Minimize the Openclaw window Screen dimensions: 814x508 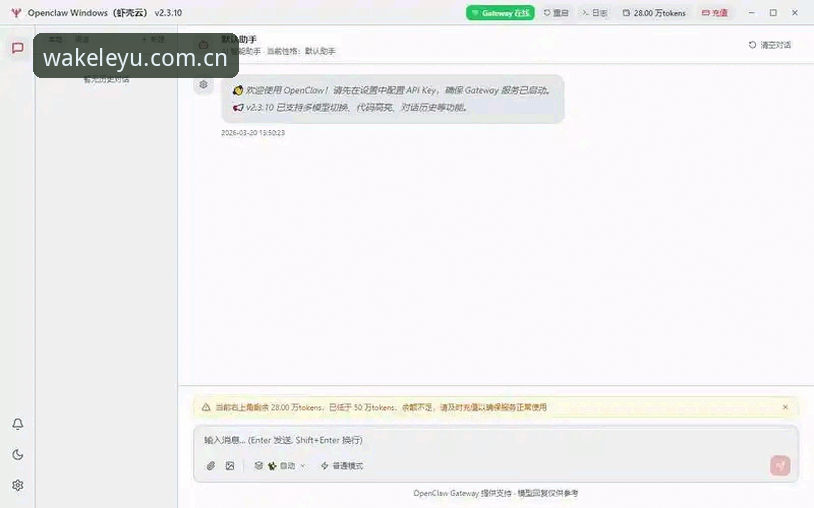(x=752, y=13)
